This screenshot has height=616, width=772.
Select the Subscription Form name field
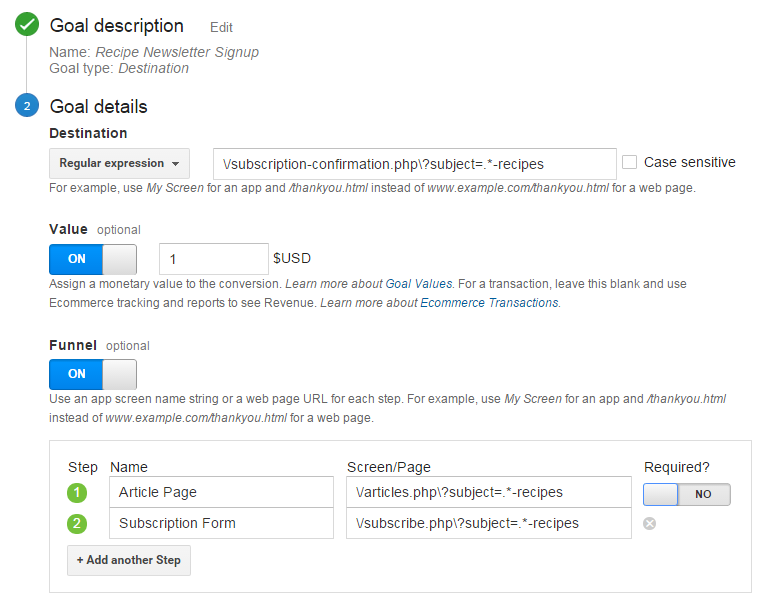(x=222, y=523)
